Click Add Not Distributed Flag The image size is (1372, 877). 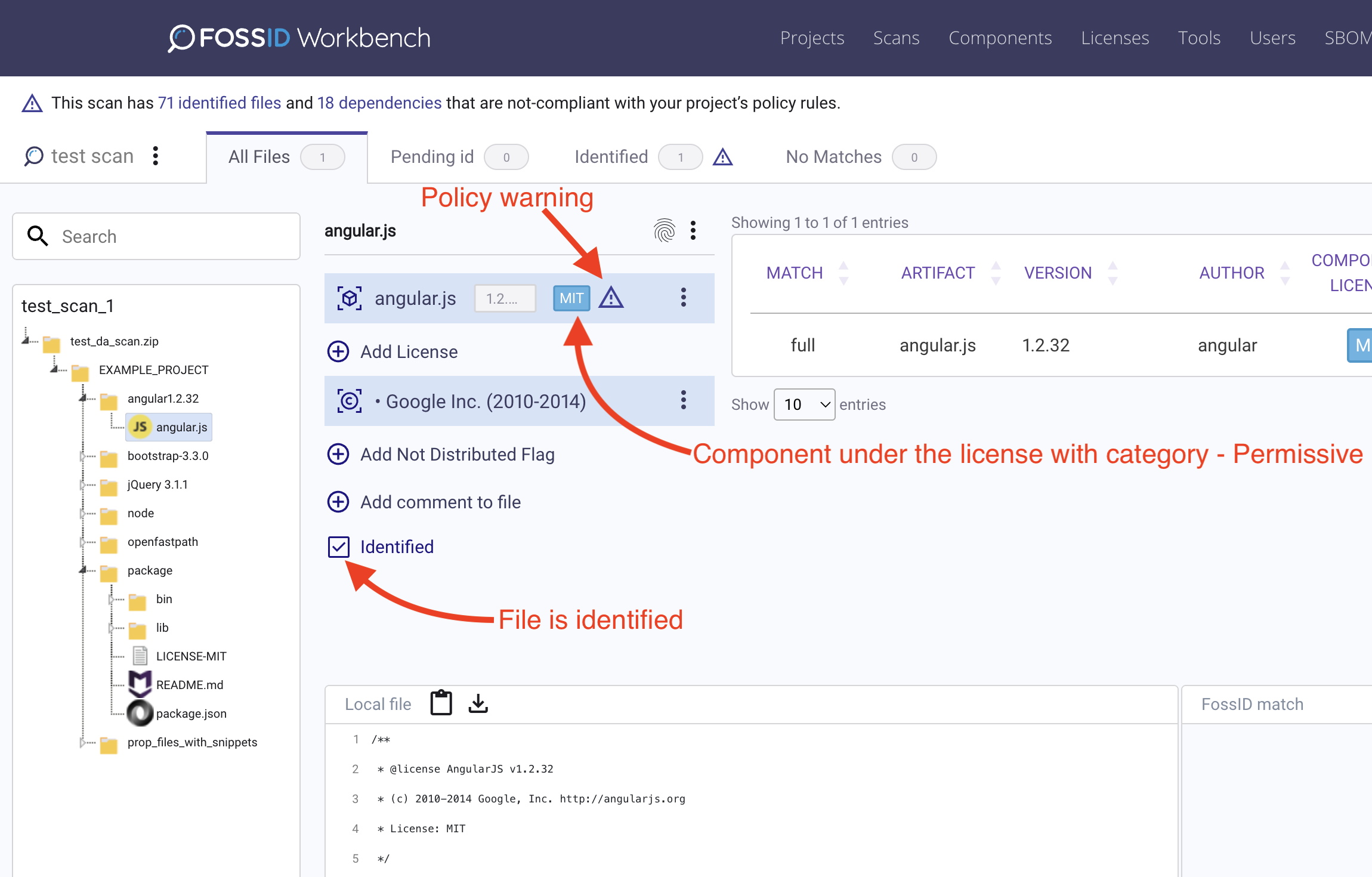point(458,454)
